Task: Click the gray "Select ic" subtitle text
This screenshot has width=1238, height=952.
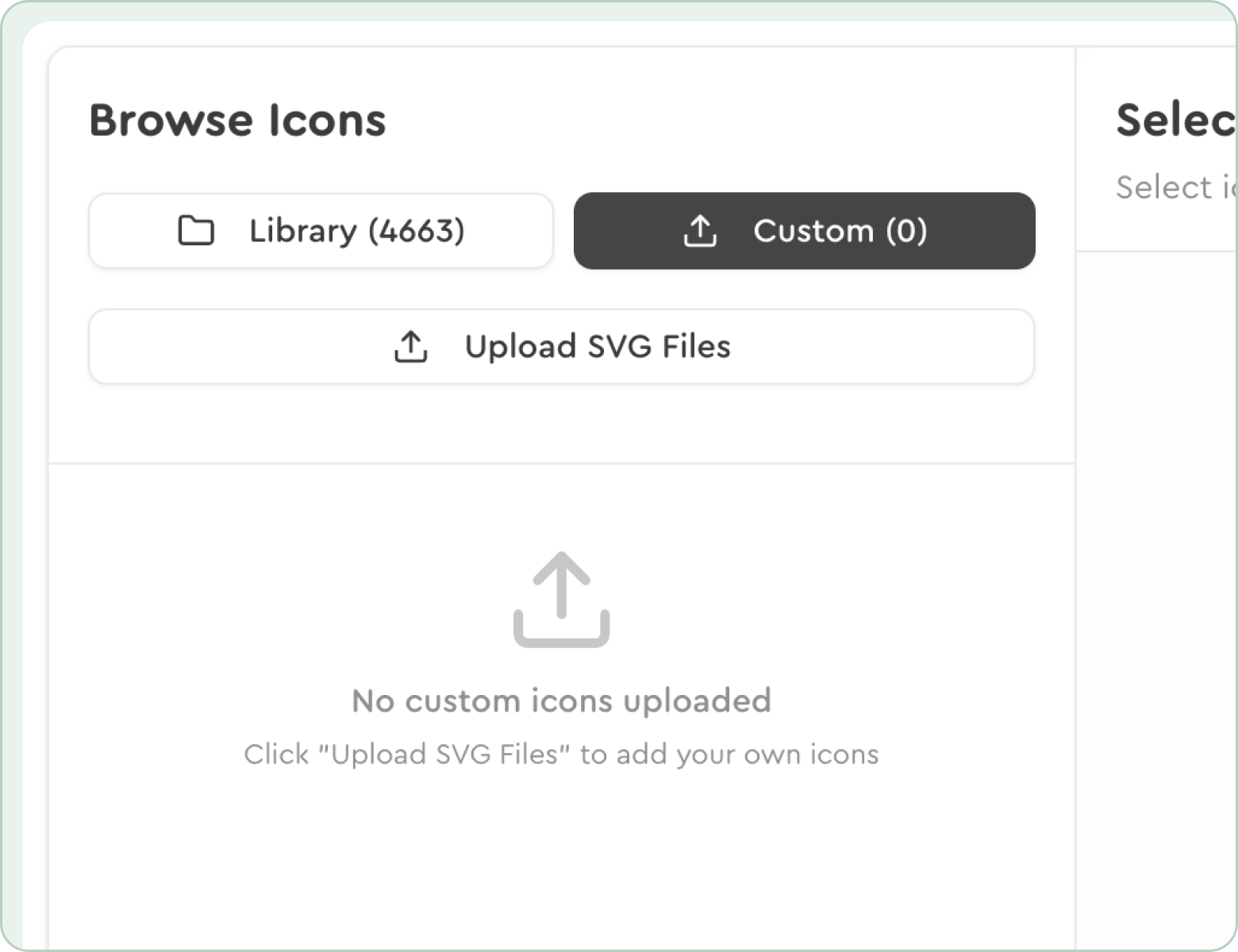Action: tap(1175, 188)
